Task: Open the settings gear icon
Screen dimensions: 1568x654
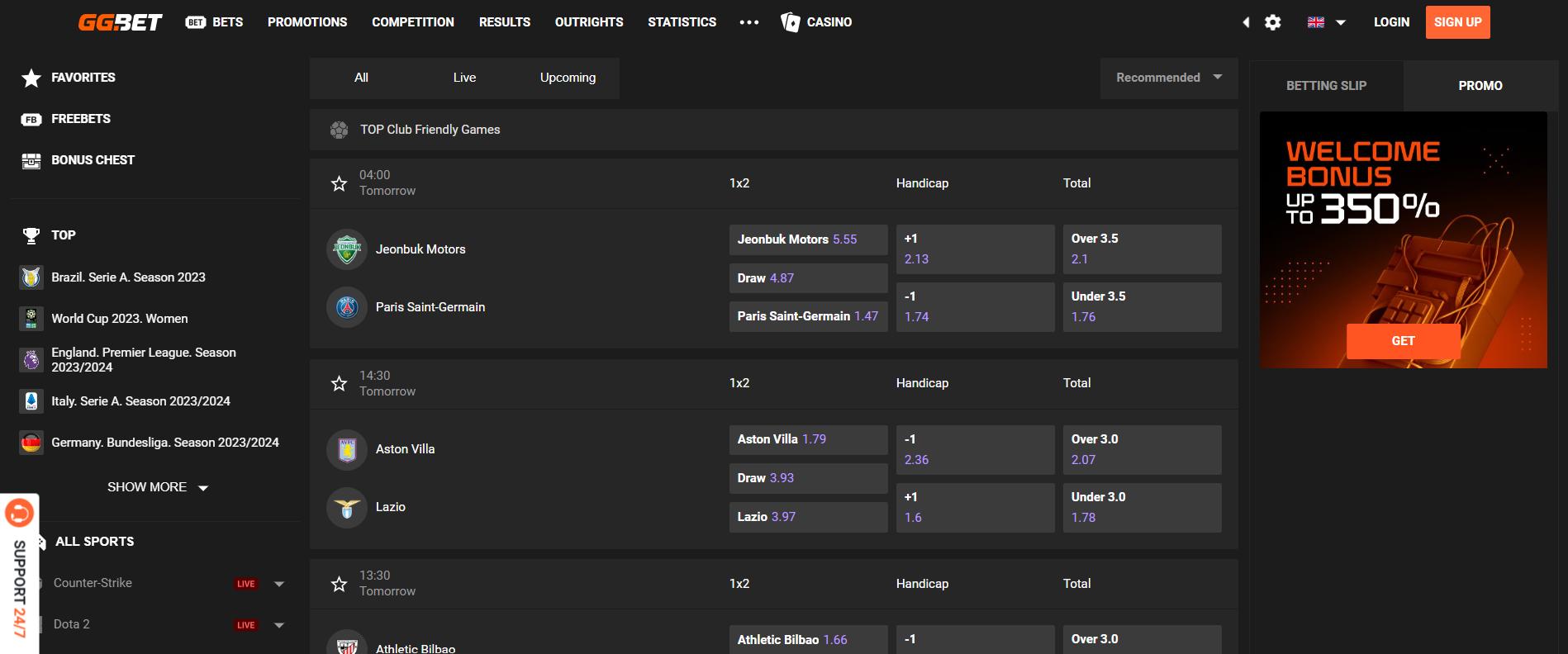Action: click(1273, 22)
